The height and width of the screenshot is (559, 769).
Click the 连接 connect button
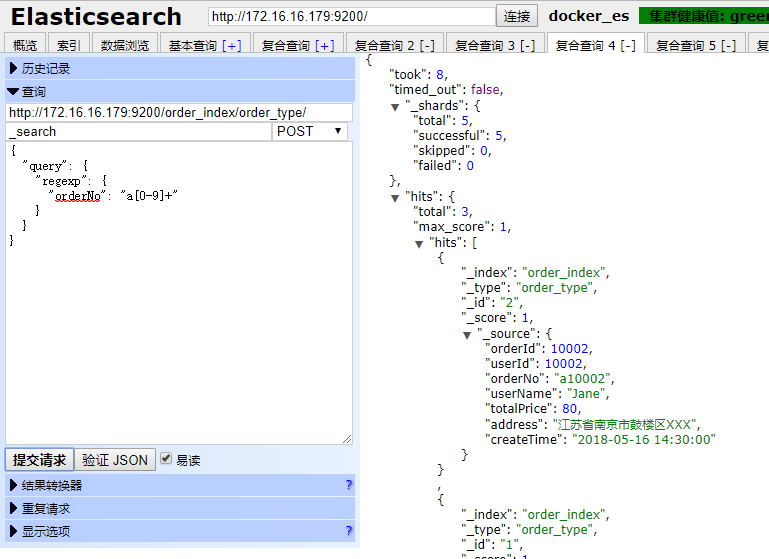[517, 17]
